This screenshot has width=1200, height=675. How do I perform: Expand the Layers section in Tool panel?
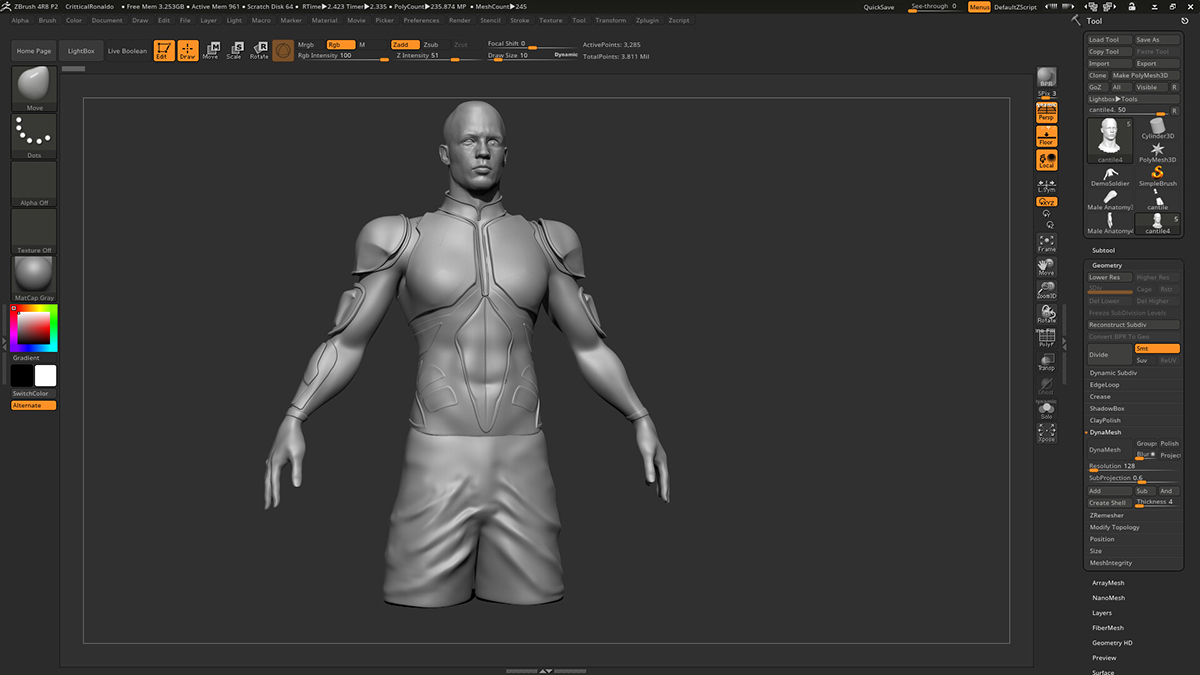(1102, 613)
